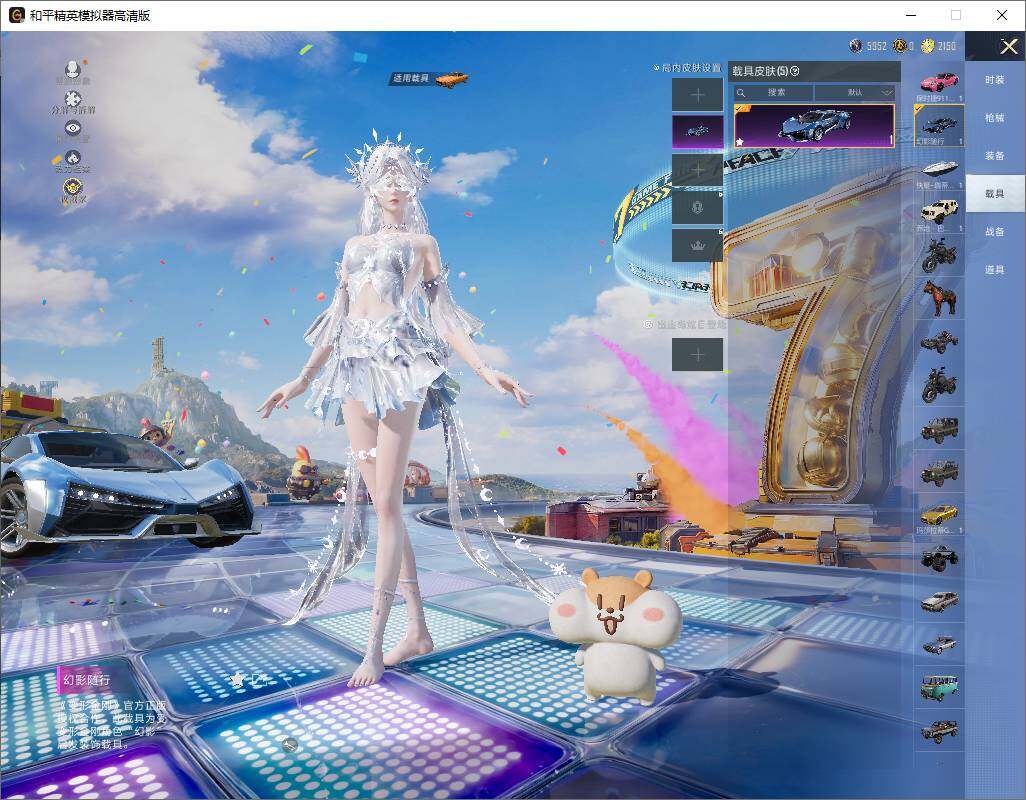This screenshot has height=800, width=1026.
Task: Close the emulator window
Action: [1002, 15]
